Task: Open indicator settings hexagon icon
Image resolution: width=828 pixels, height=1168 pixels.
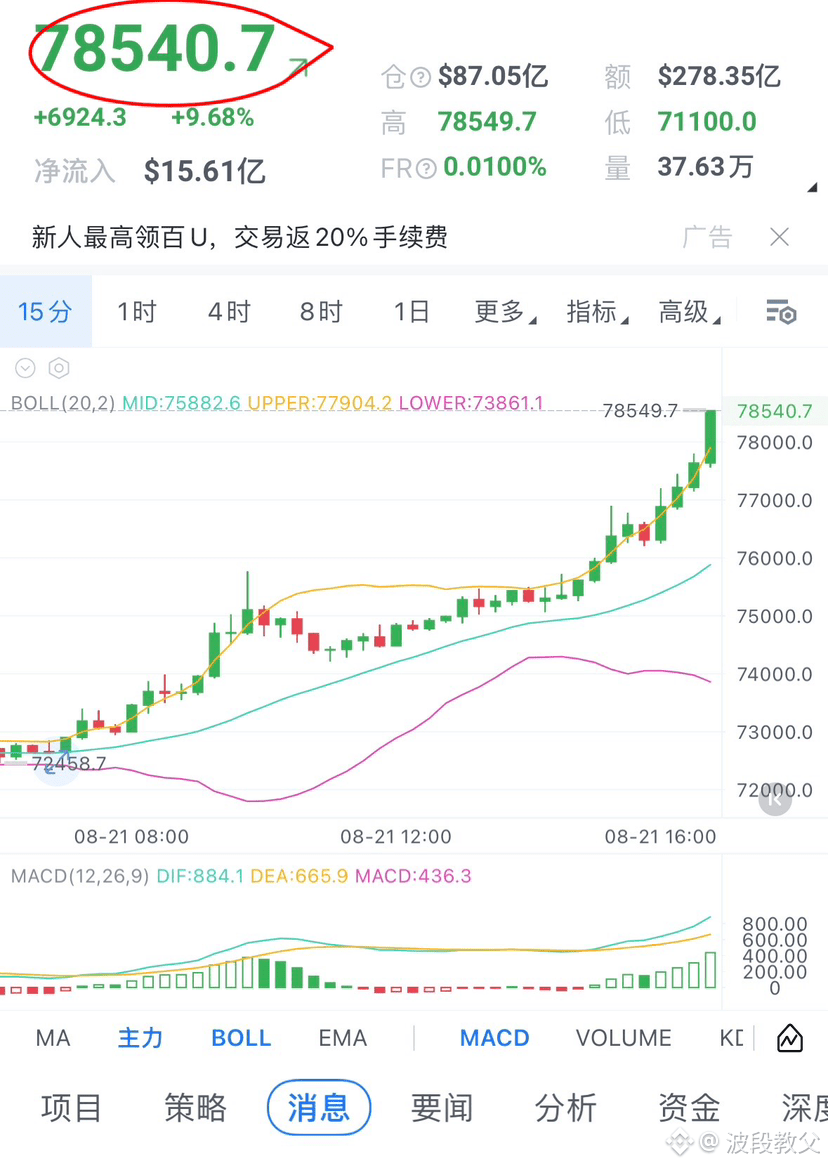Action: tap(59, 368)
